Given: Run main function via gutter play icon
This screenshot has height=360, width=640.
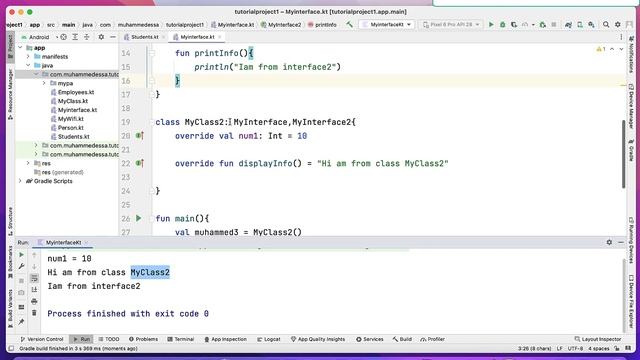Looking at the screenshot, I should click(x=139, y=218).
